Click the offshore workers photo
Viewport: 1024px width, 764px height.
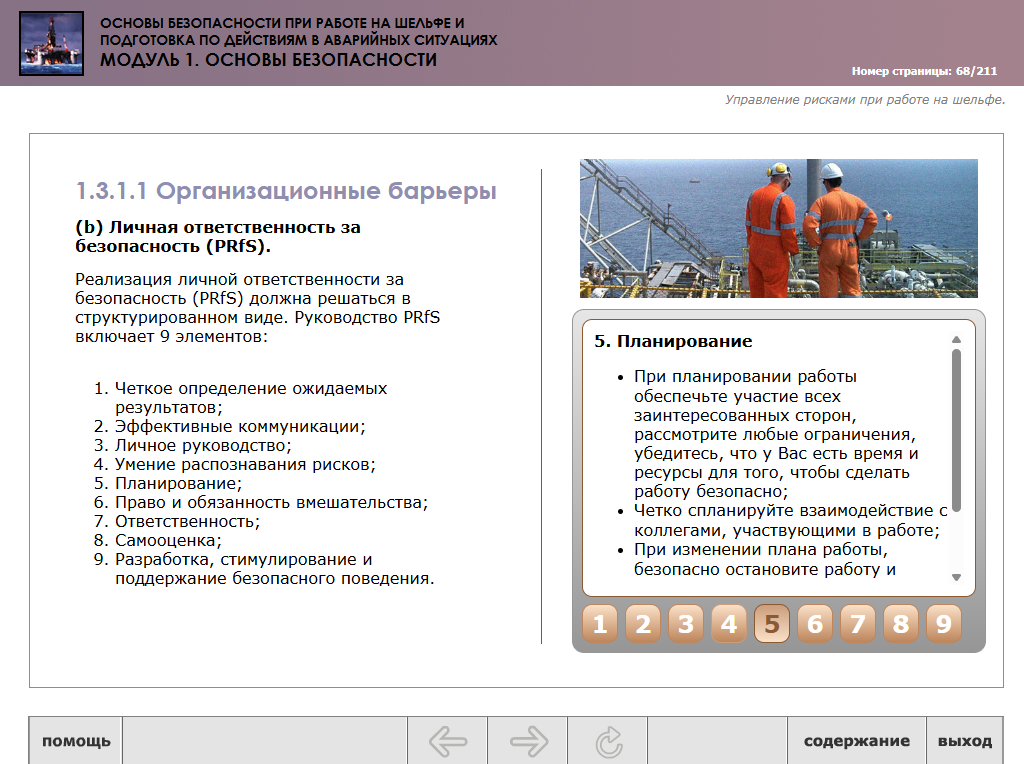(x=778, y=228)
